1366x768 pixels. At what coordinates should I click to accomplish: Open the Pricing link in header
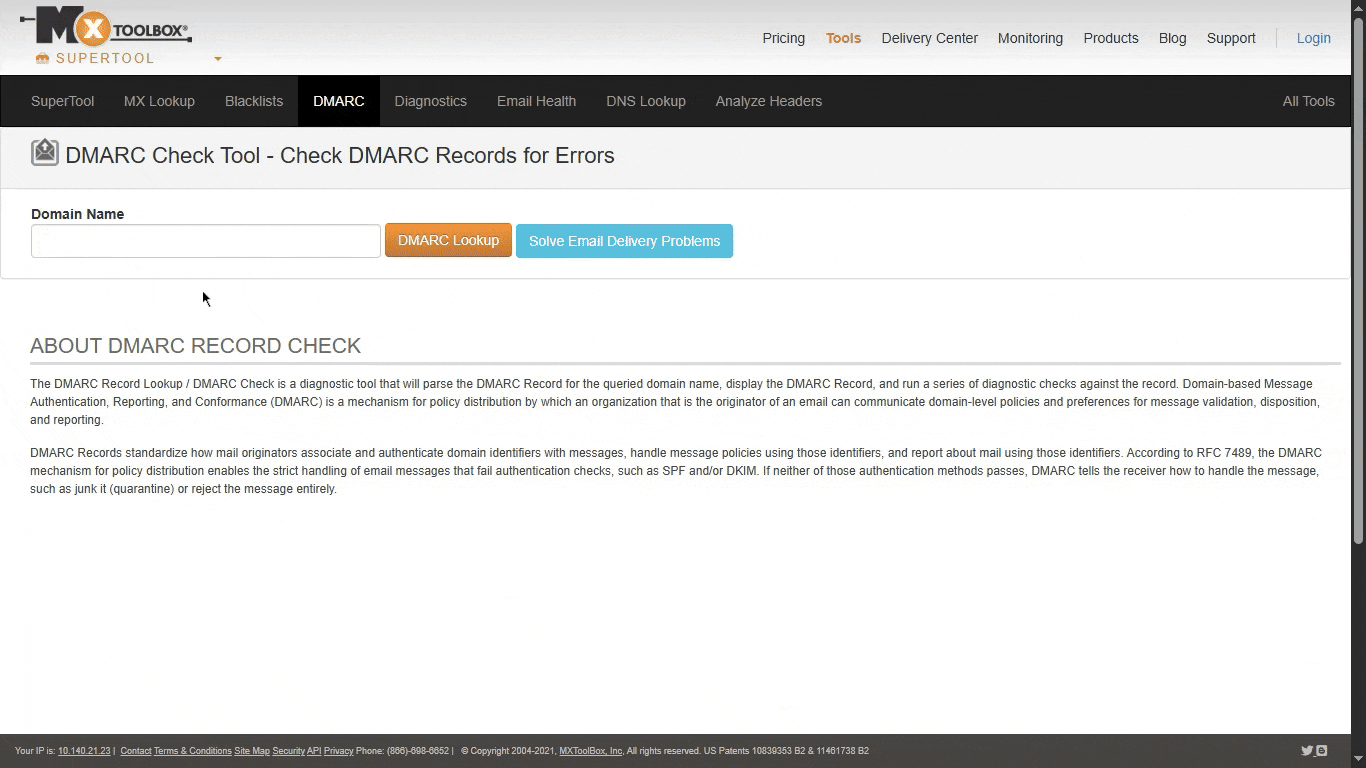coord(783,38)
